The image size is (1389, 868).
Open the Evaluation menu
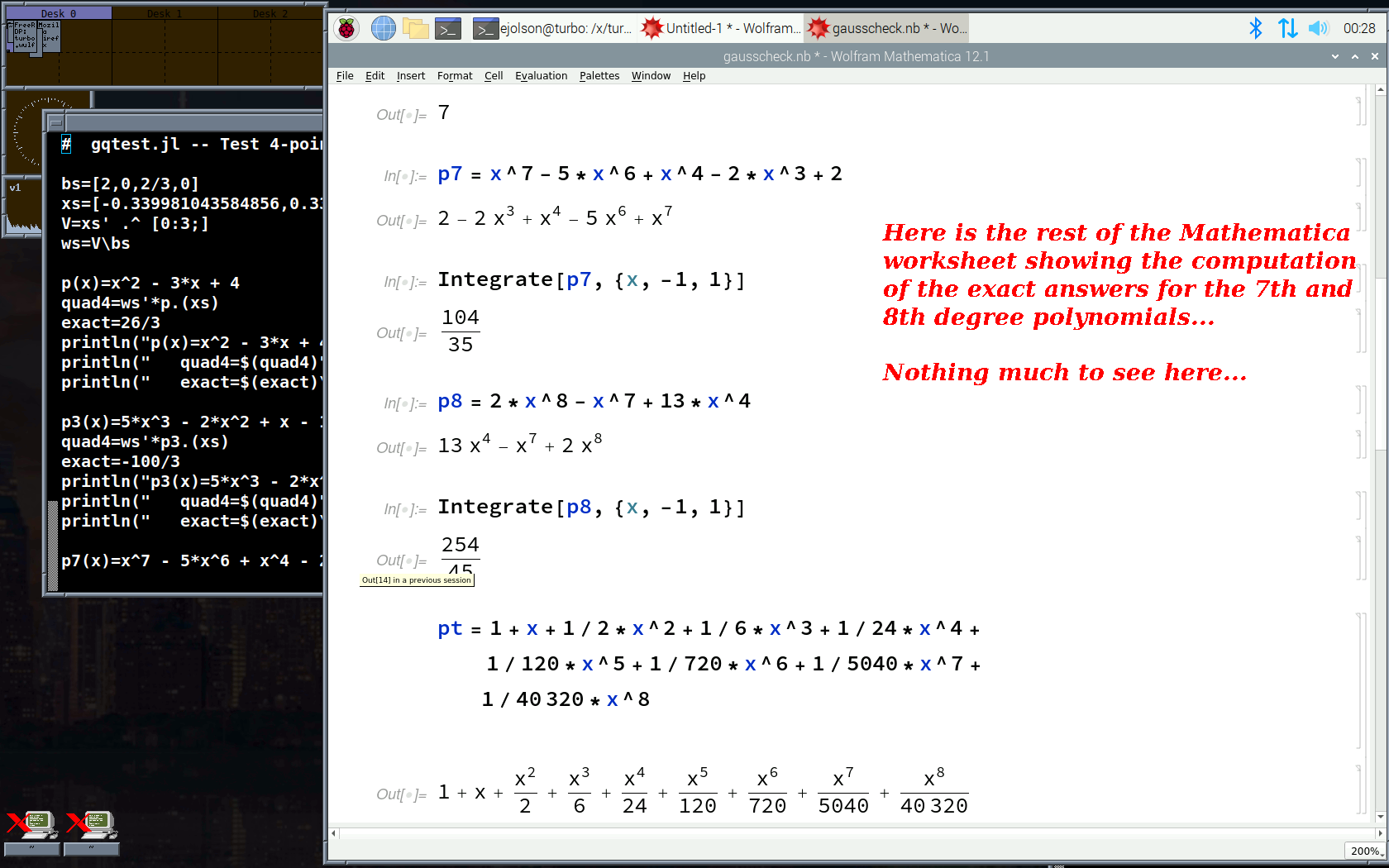tap(541, 76)
